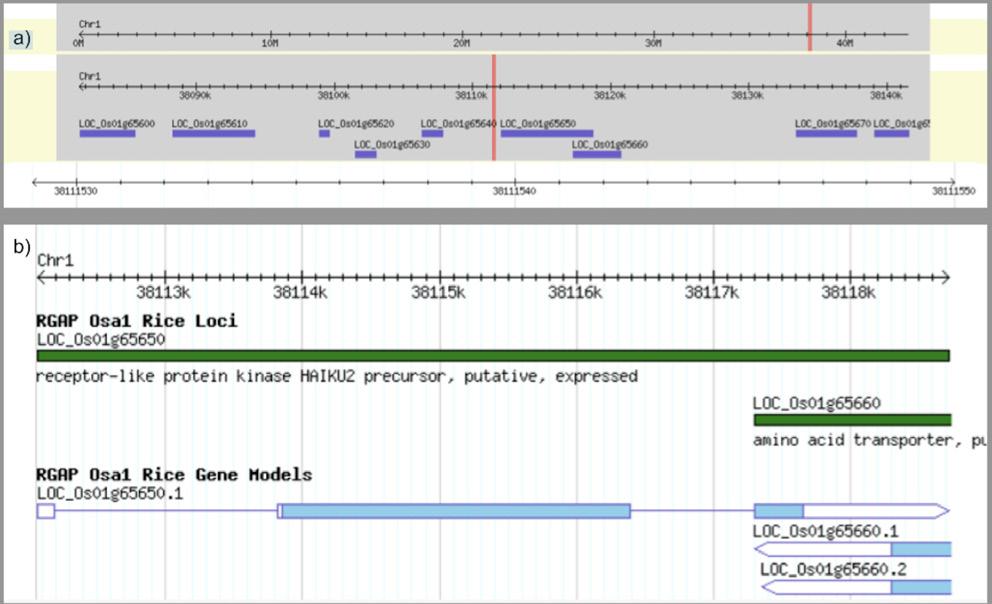Open the RGAP Osa1 Rice Loci track title
This screenshot has height=604, width=992.
click(137, 321)
